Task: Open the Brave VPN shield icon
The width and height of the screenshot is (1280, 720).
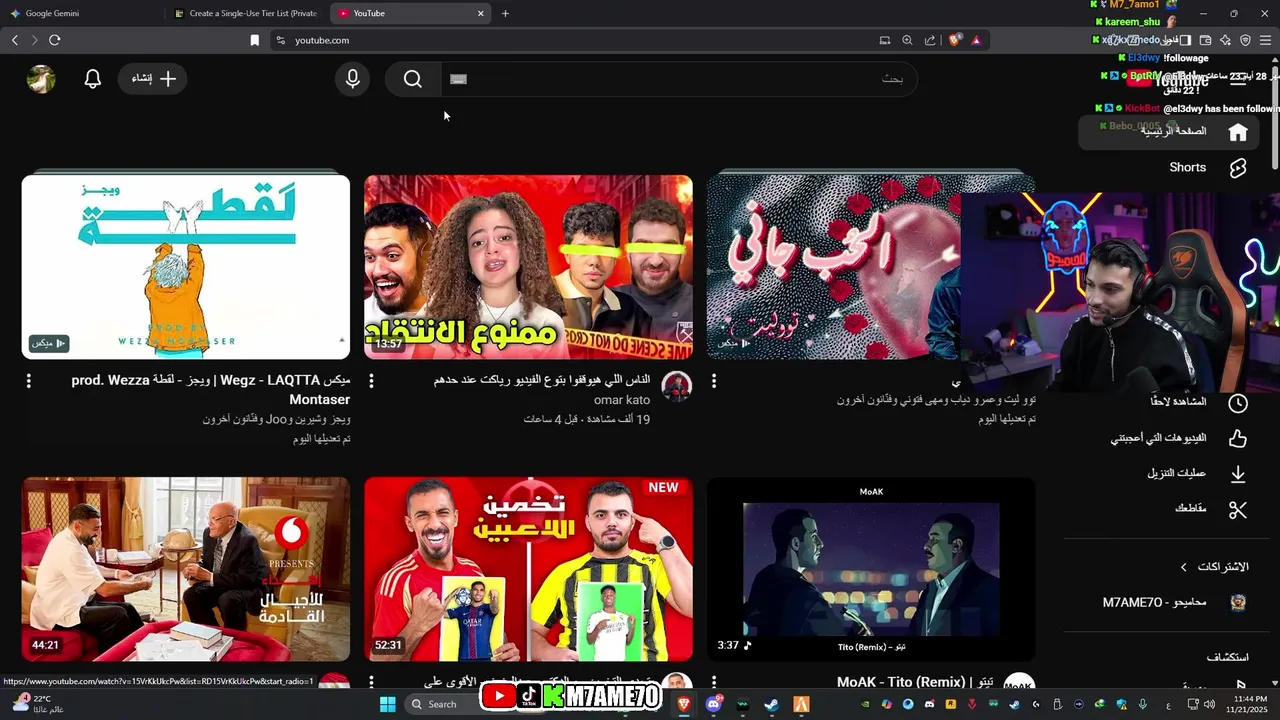Action: pos(1245,40)
